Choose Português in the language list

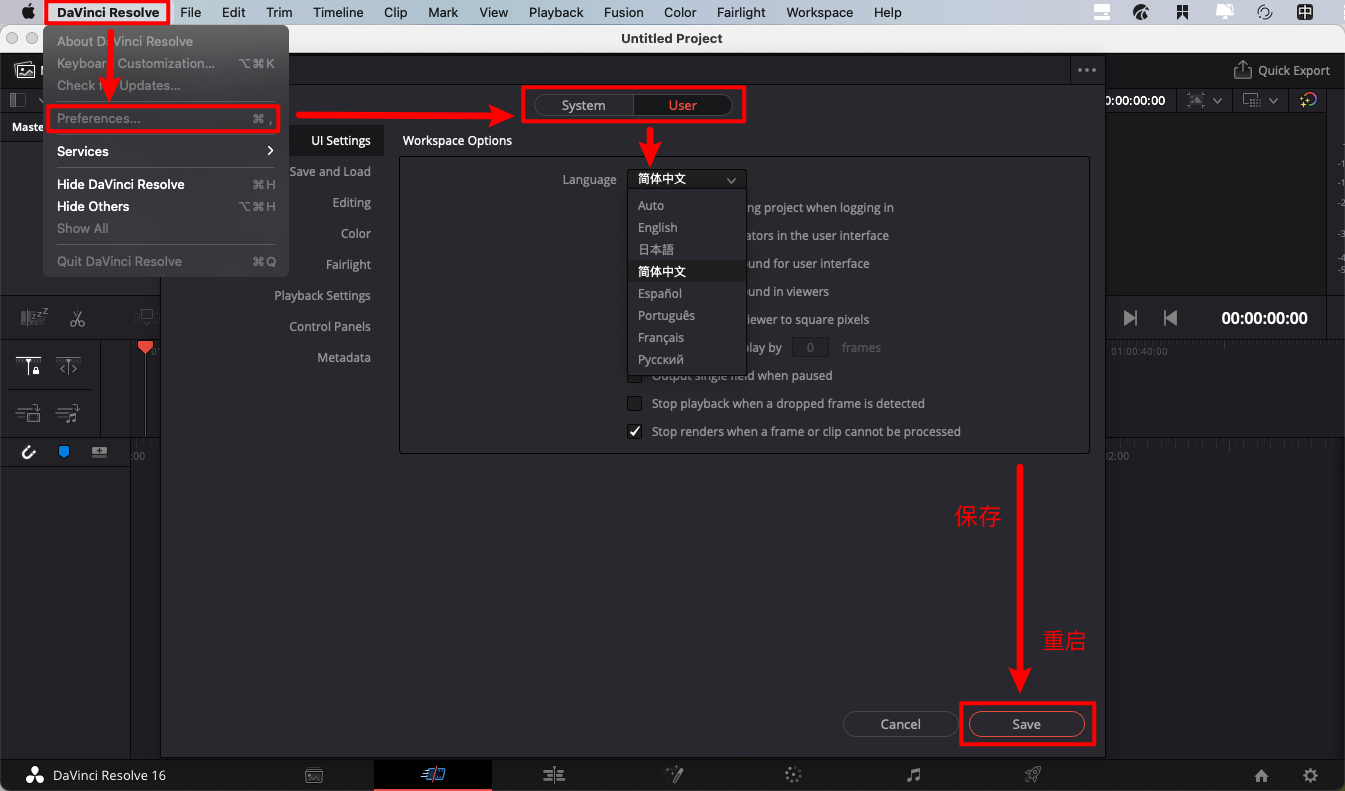(687, 315)
